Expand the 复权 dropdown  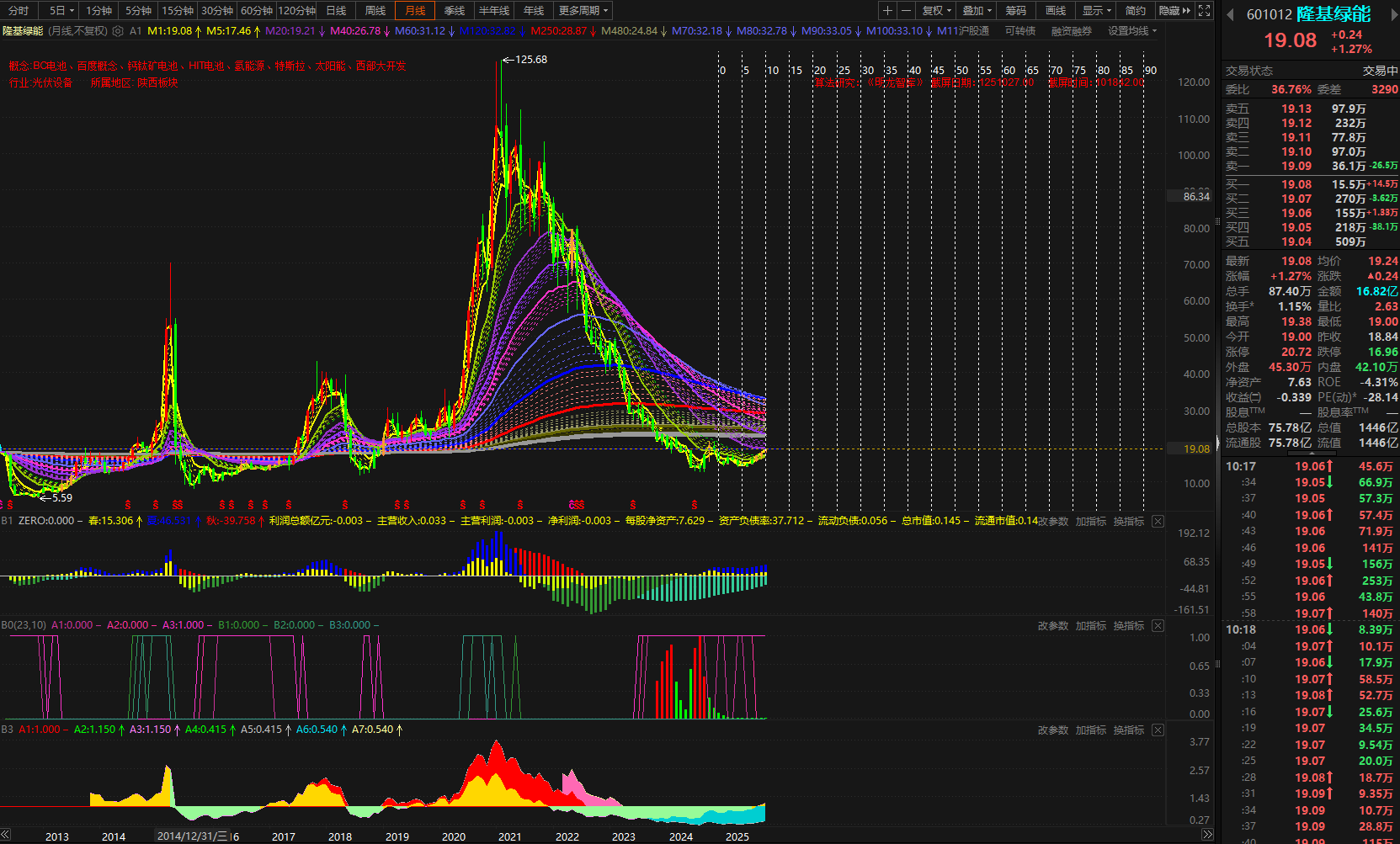[x=936, y=11]
